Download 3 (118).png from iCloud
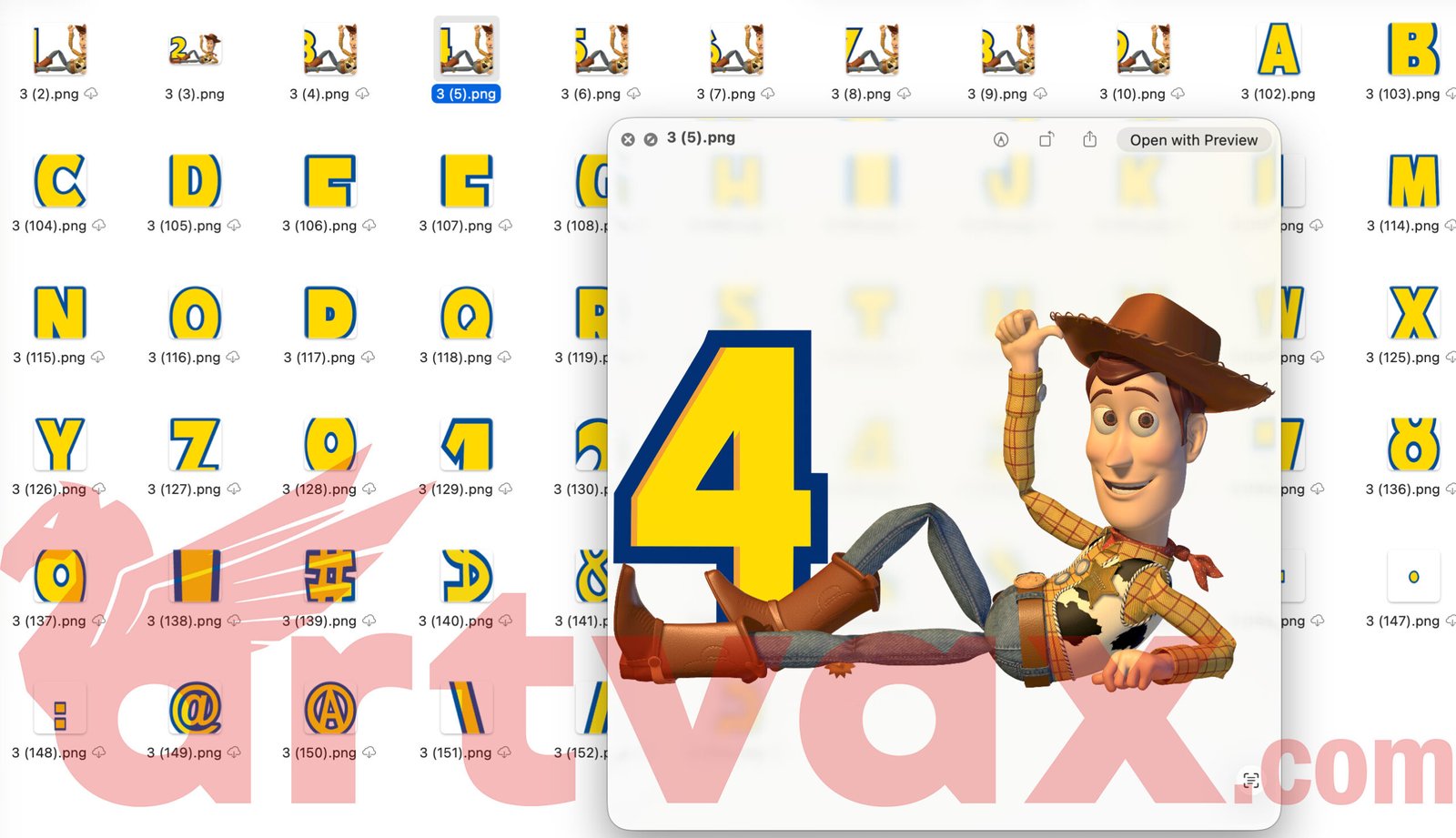Screen dimensions: 1456x838 coord(504,358)
